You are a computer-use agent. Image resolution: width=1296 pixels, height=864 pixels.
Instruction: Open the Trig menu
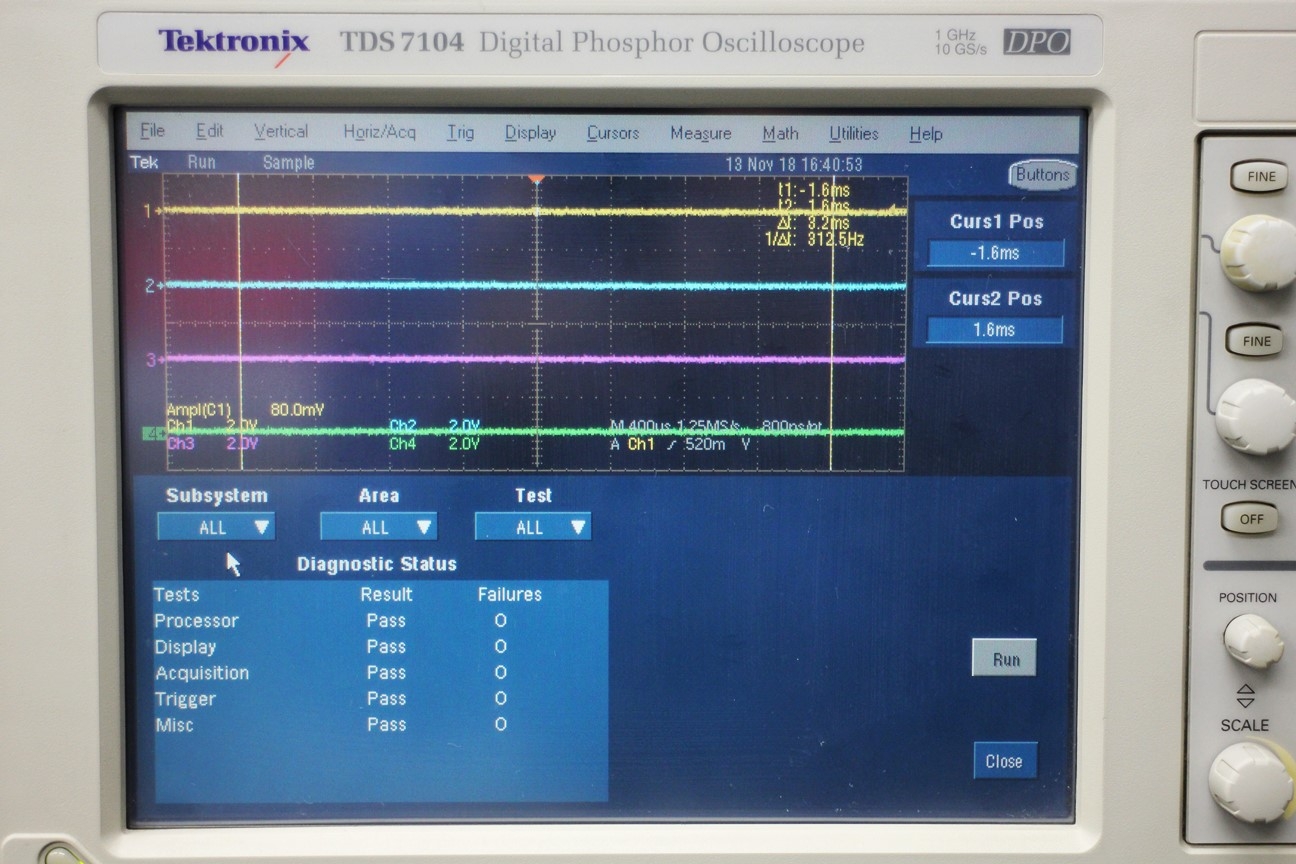(460, 133)
